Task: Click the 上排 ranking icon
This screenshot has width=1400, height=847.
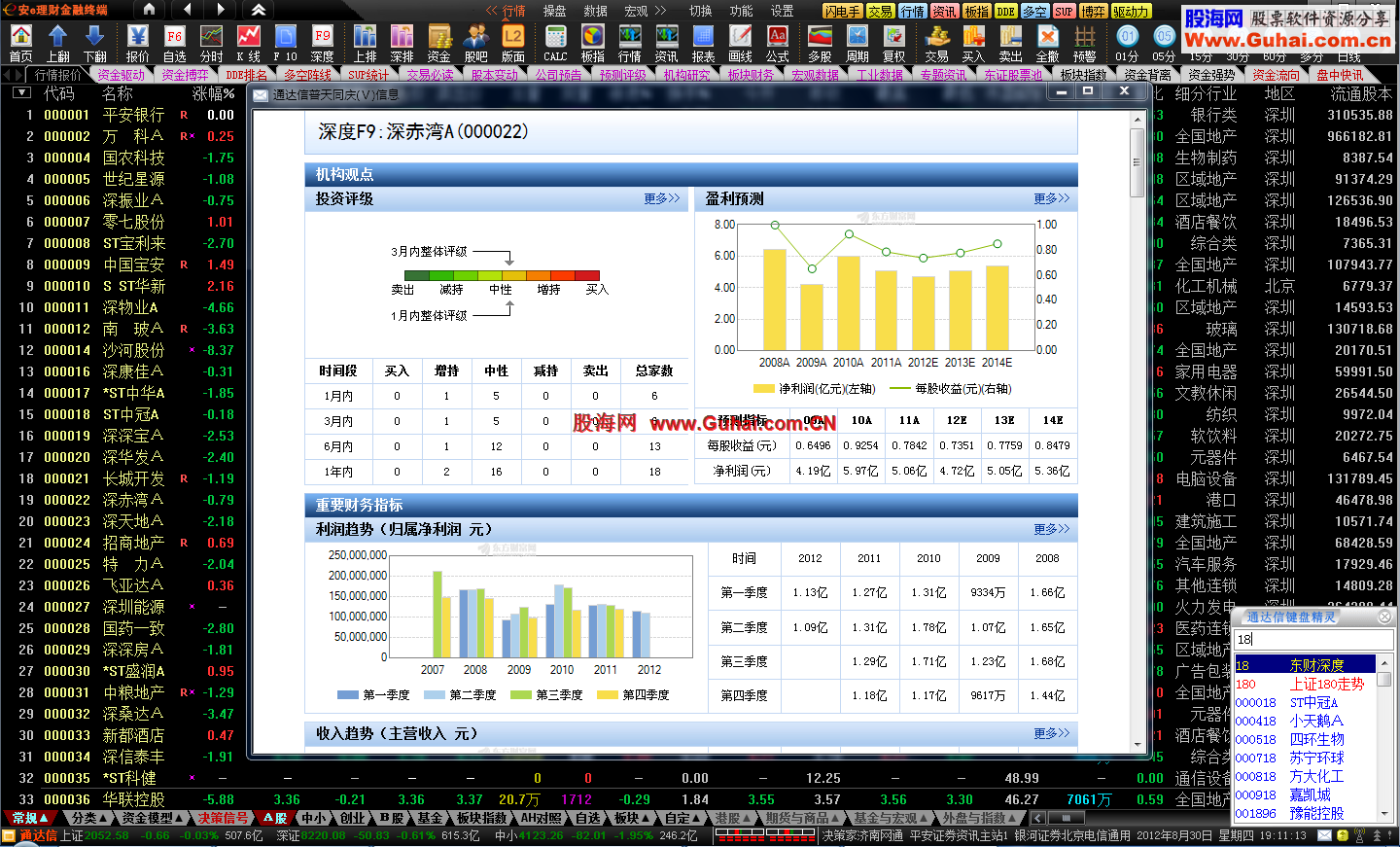Action: pos(365,43)
